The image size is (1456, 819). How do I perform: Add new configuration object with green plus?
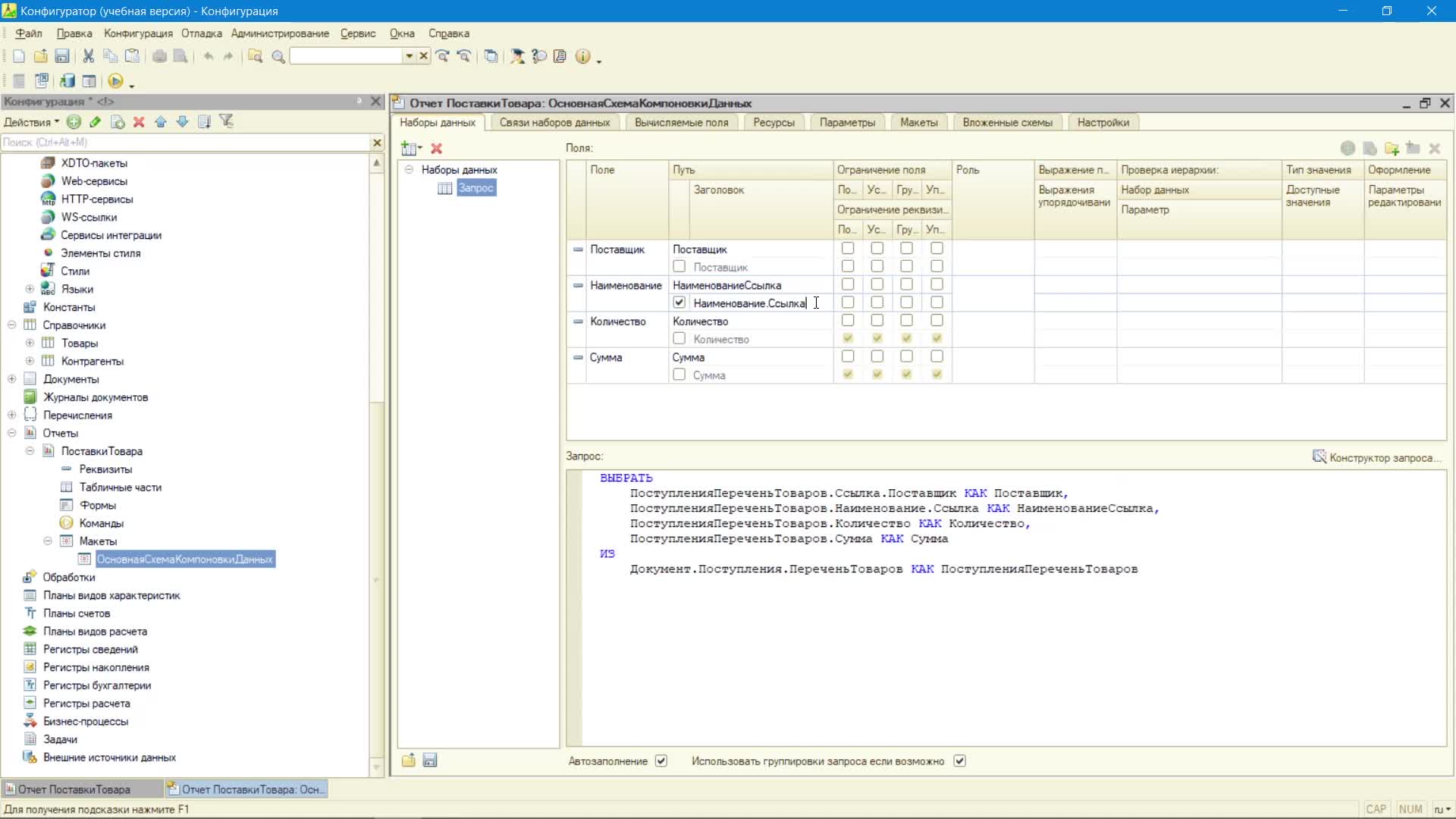click(74, 121)
